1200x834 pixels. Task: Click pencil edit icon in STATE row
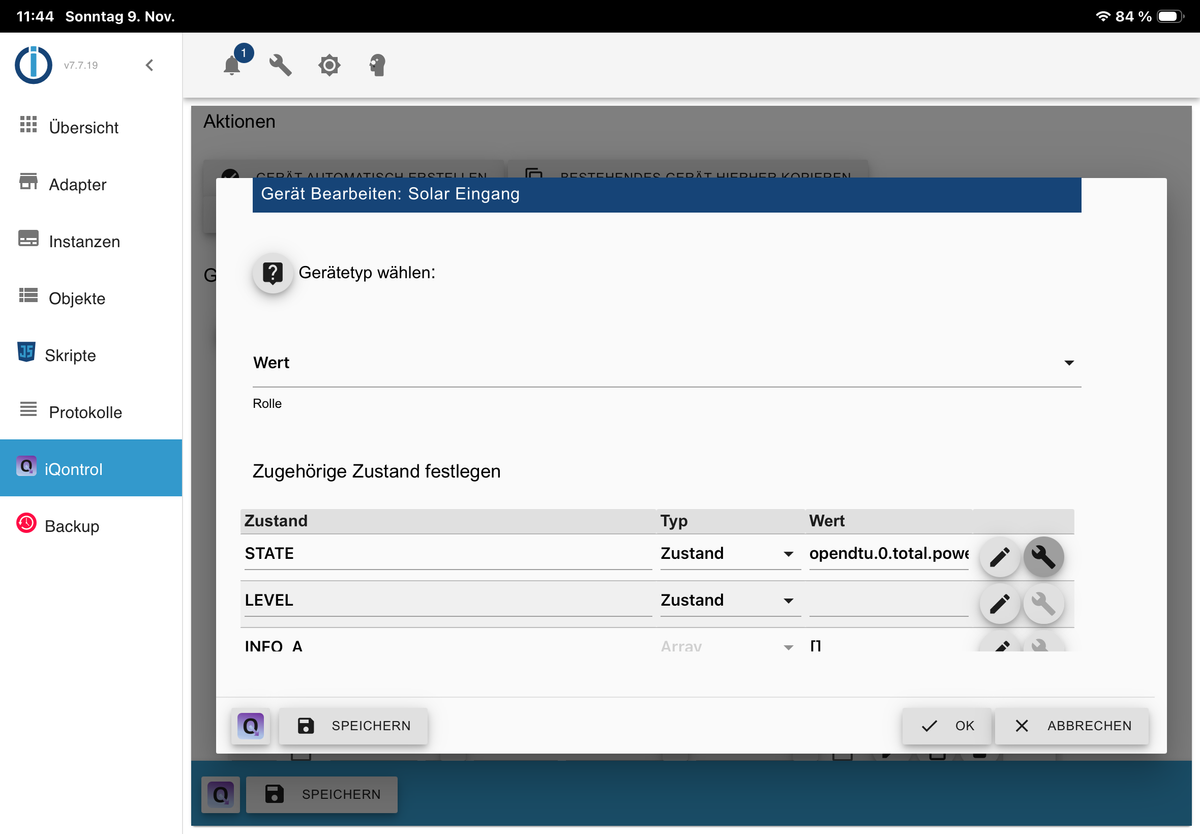tap(999, 557)
